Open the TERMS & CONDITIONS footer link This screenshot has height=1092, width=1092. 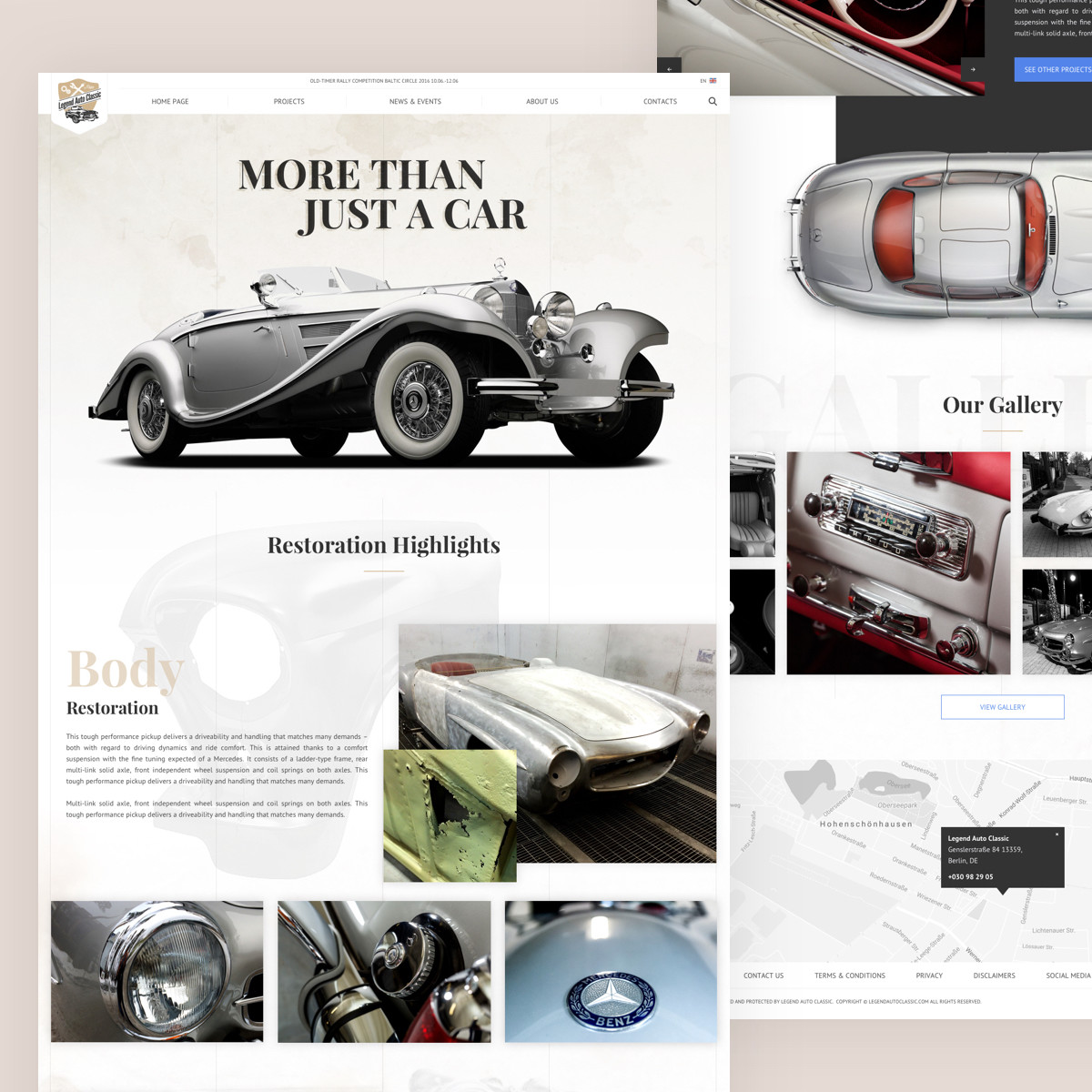coord(850,976)
